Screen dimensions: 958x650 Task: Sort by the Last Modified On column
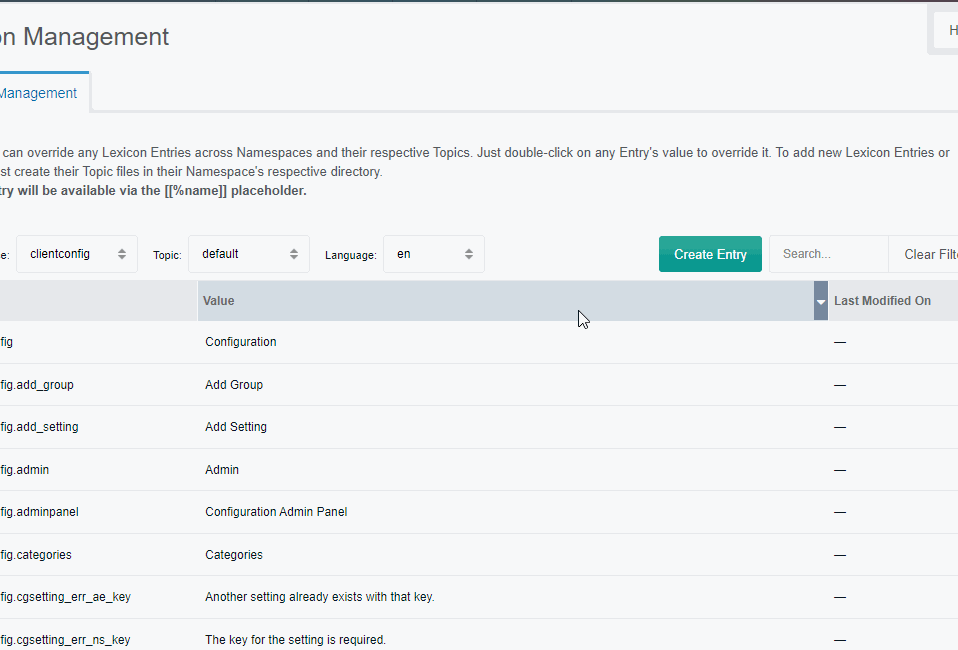[882, 300]
